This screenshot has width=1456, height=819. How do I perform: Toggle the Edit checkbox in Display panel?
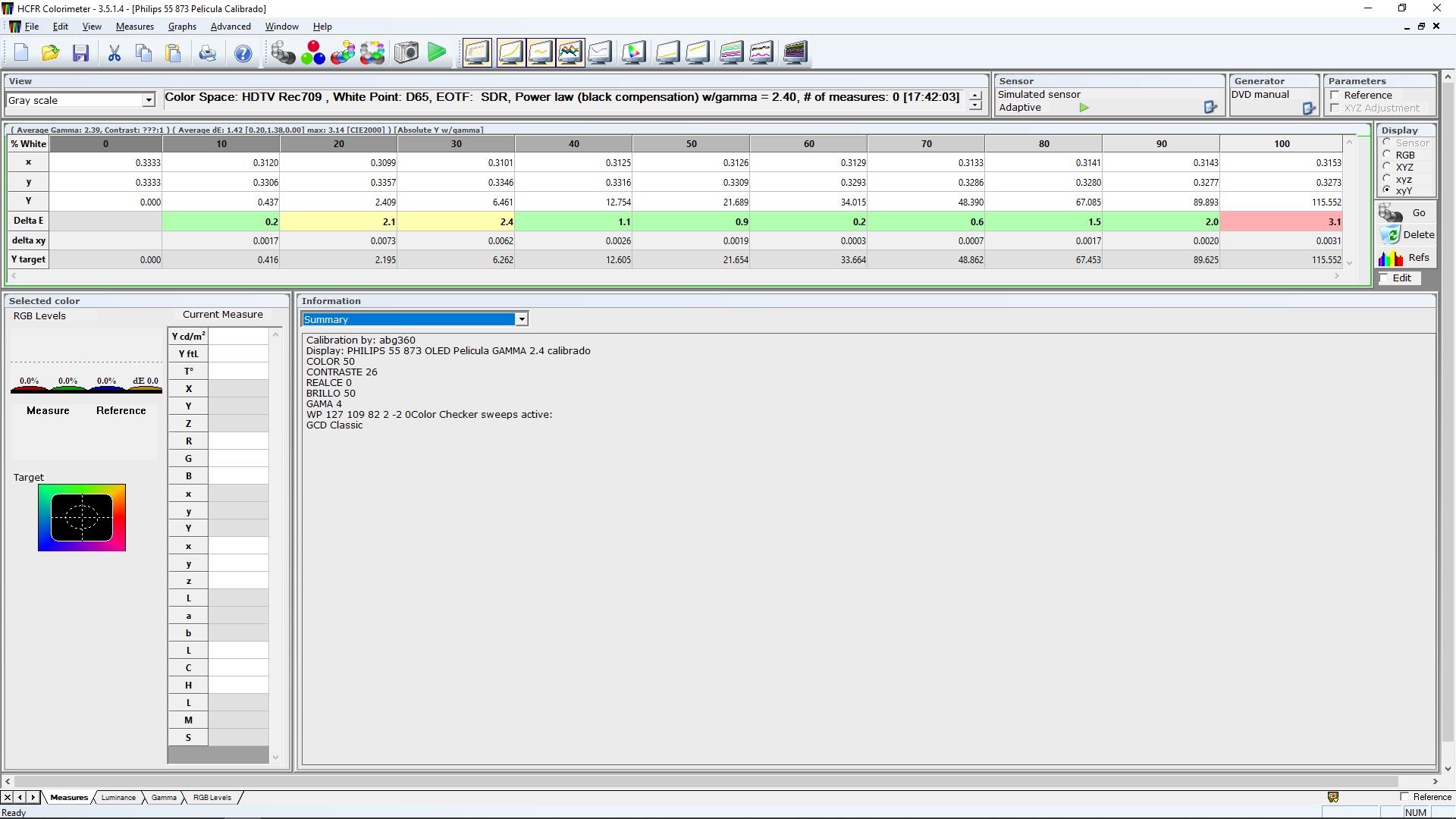(1384, 278)
